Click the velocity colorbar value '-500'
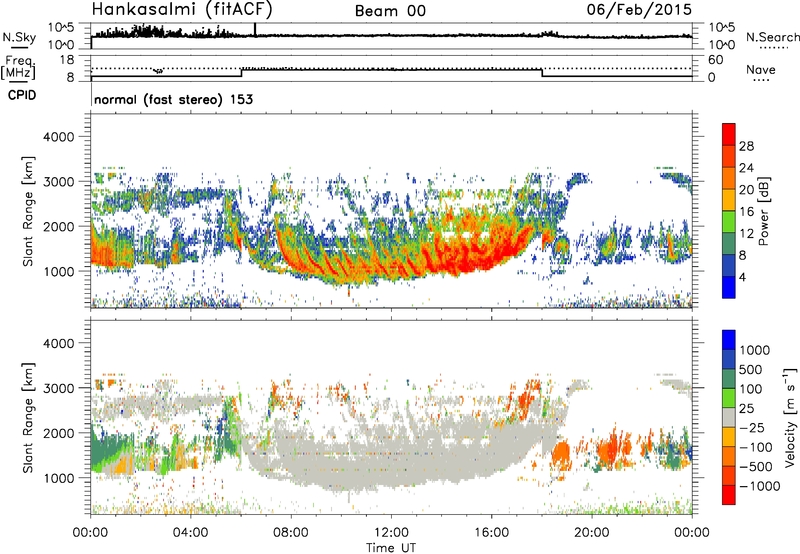 point(758,466)
